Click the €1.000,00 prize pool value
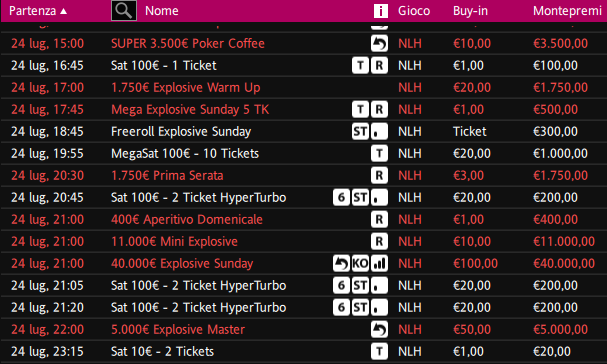This screenshot has height=364, width=607. [560, 154]
